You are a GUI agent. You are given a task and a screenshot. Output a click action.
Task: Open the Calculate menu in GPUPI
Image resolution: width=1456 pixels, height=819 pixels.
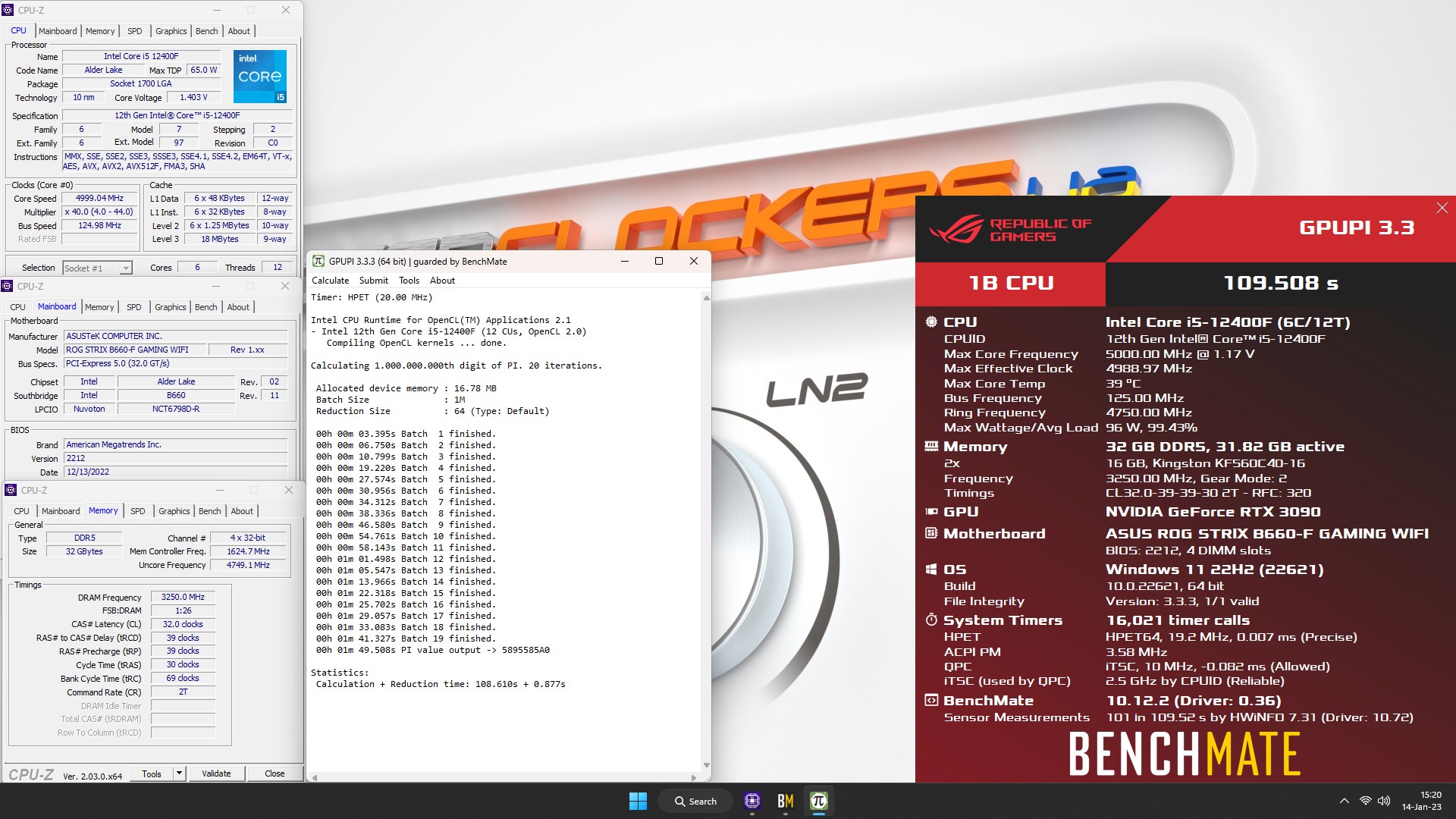point(330,281)
